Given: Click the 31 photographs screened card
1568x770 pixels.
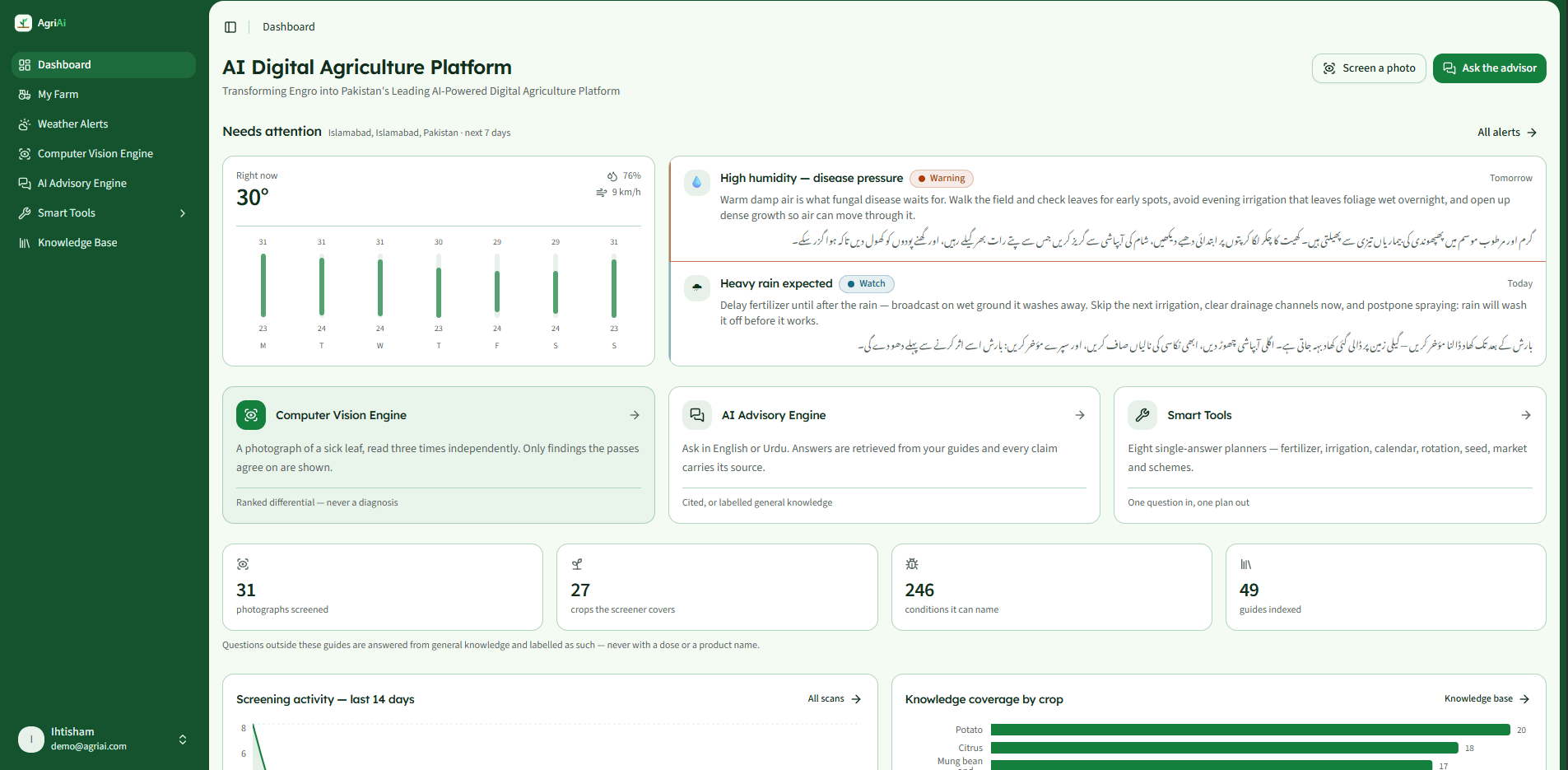Looking at the screenshot, I should tap(383, 587).
